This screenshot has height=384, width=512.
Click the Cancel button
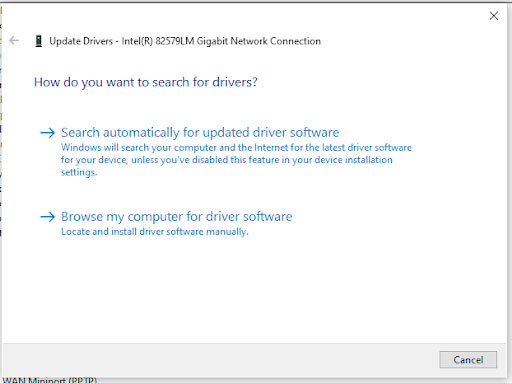tap(468, 360)
